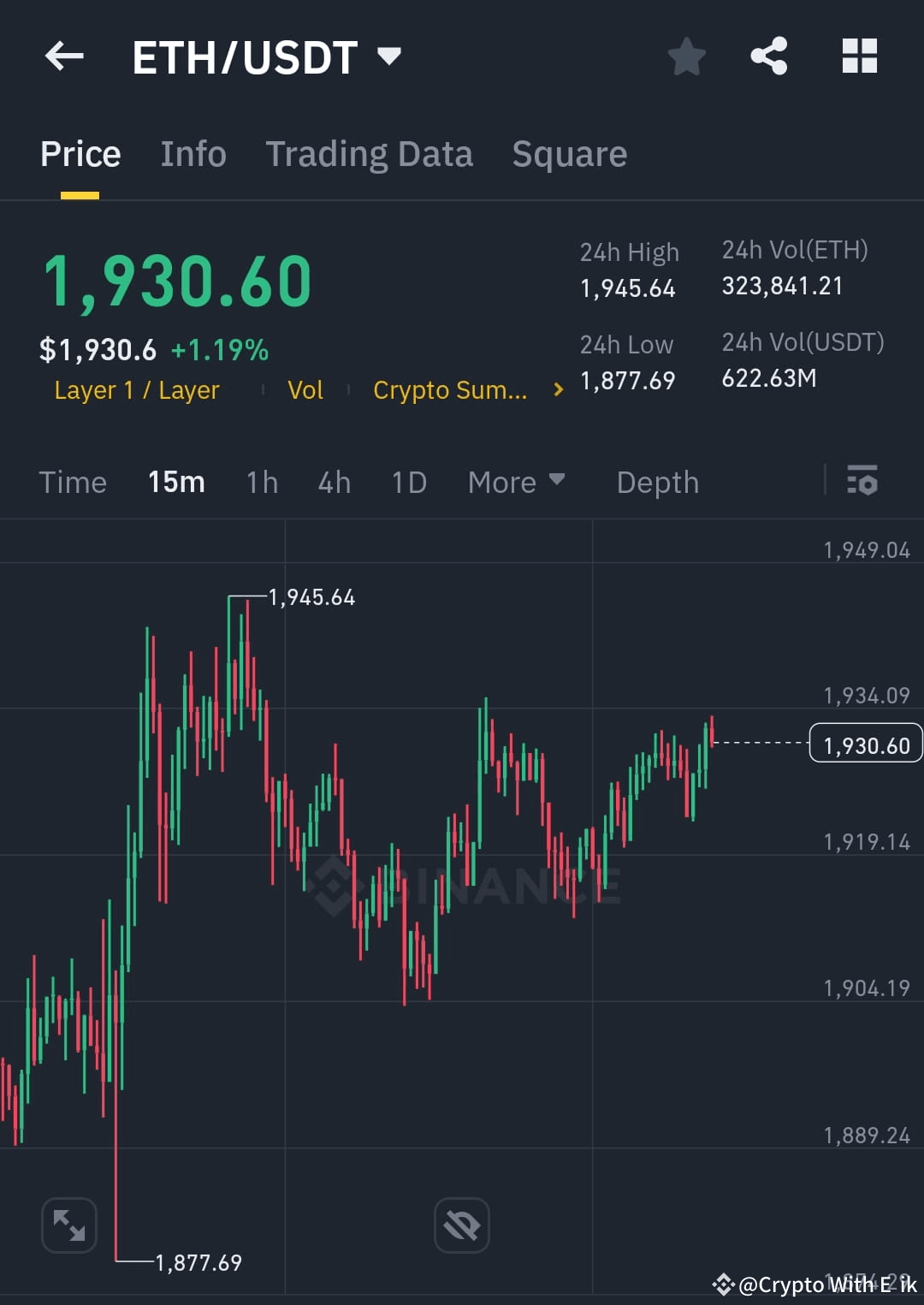Expand the chart to fullscreen
Screen dimensions: 924x1305
68,1224
